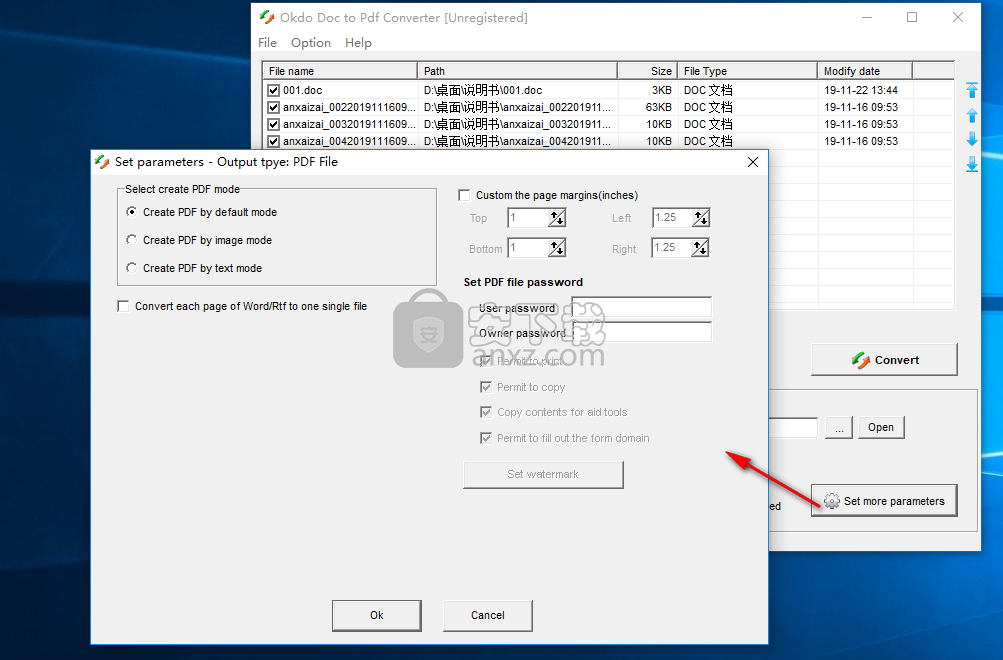Select Create PDF by image mode
The width and height of the screenshot is (1003, 660).
tap(132, 240)
